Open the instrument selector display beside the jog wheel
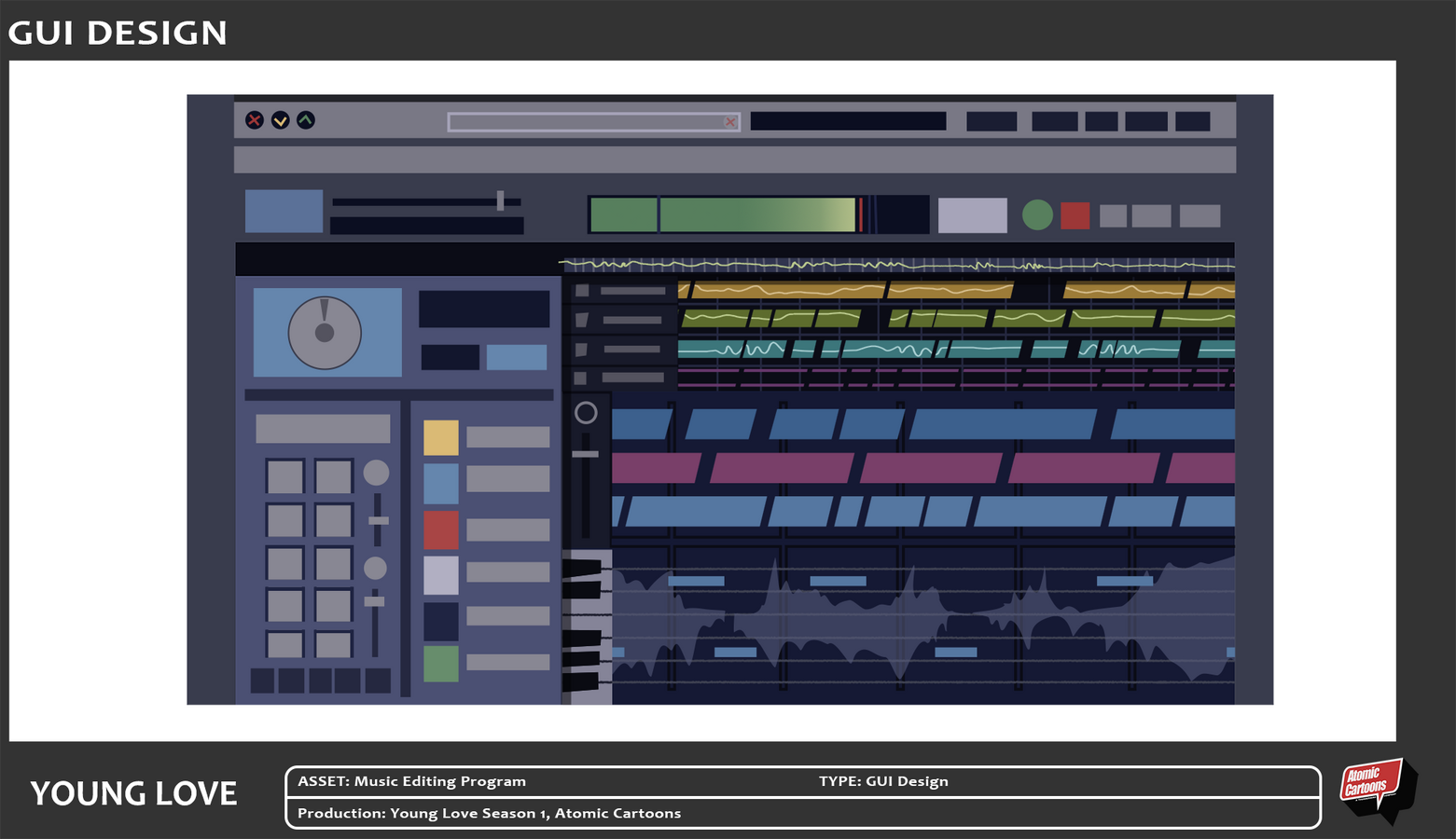 coord(484,309)
